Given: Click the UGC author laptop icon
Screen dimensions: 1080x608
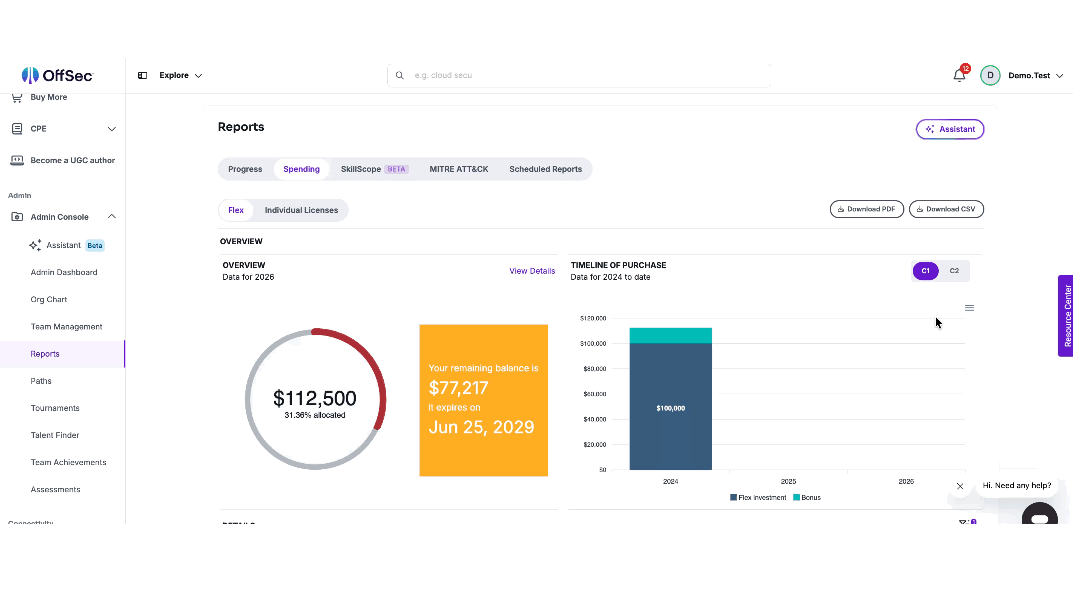Looking at the screenshot, I should (17, 160).
